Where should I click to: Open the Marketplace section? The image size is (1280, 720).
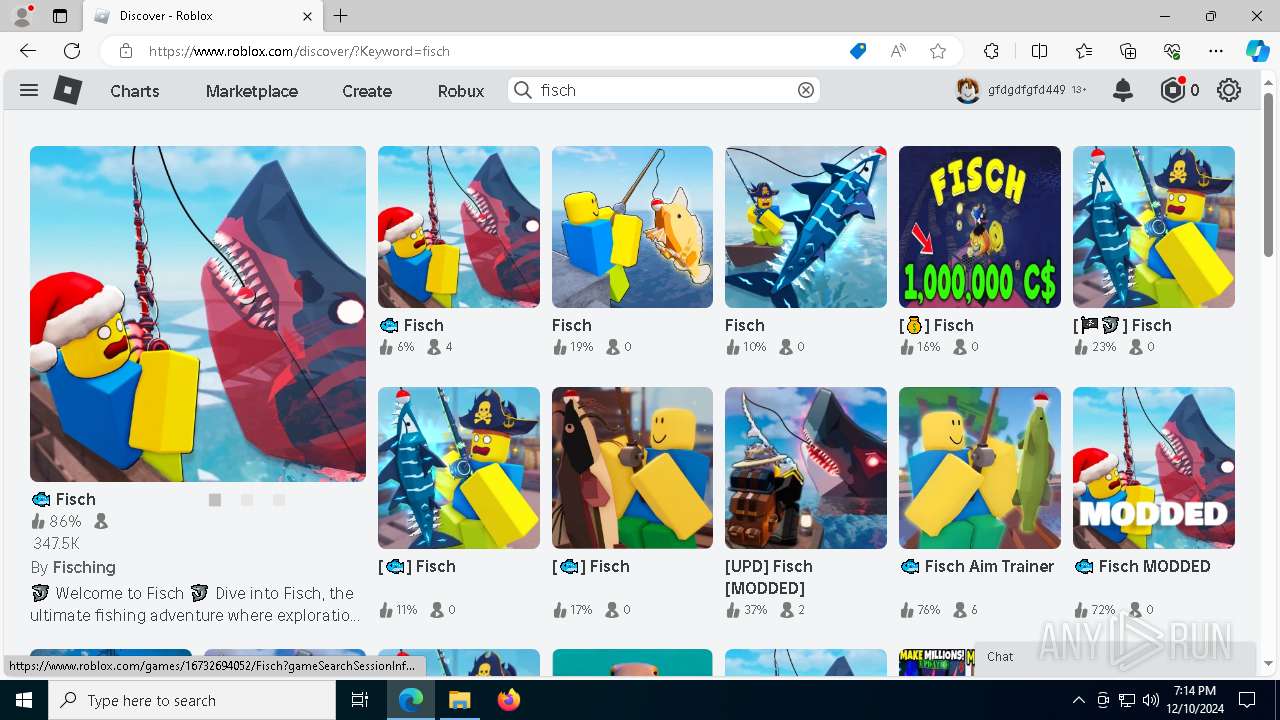pyautogui.click(x=252, y=91)
